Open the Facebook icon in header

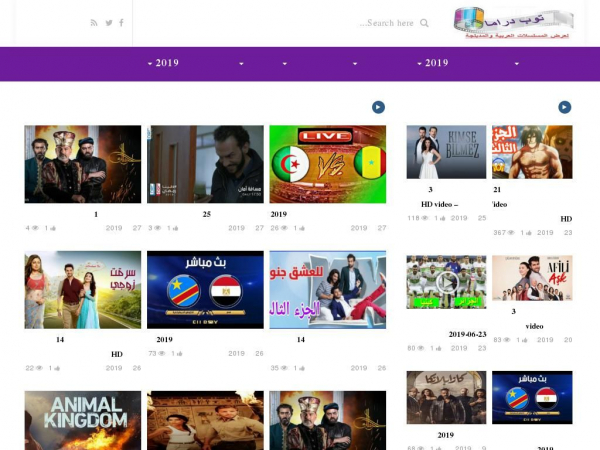121,23
